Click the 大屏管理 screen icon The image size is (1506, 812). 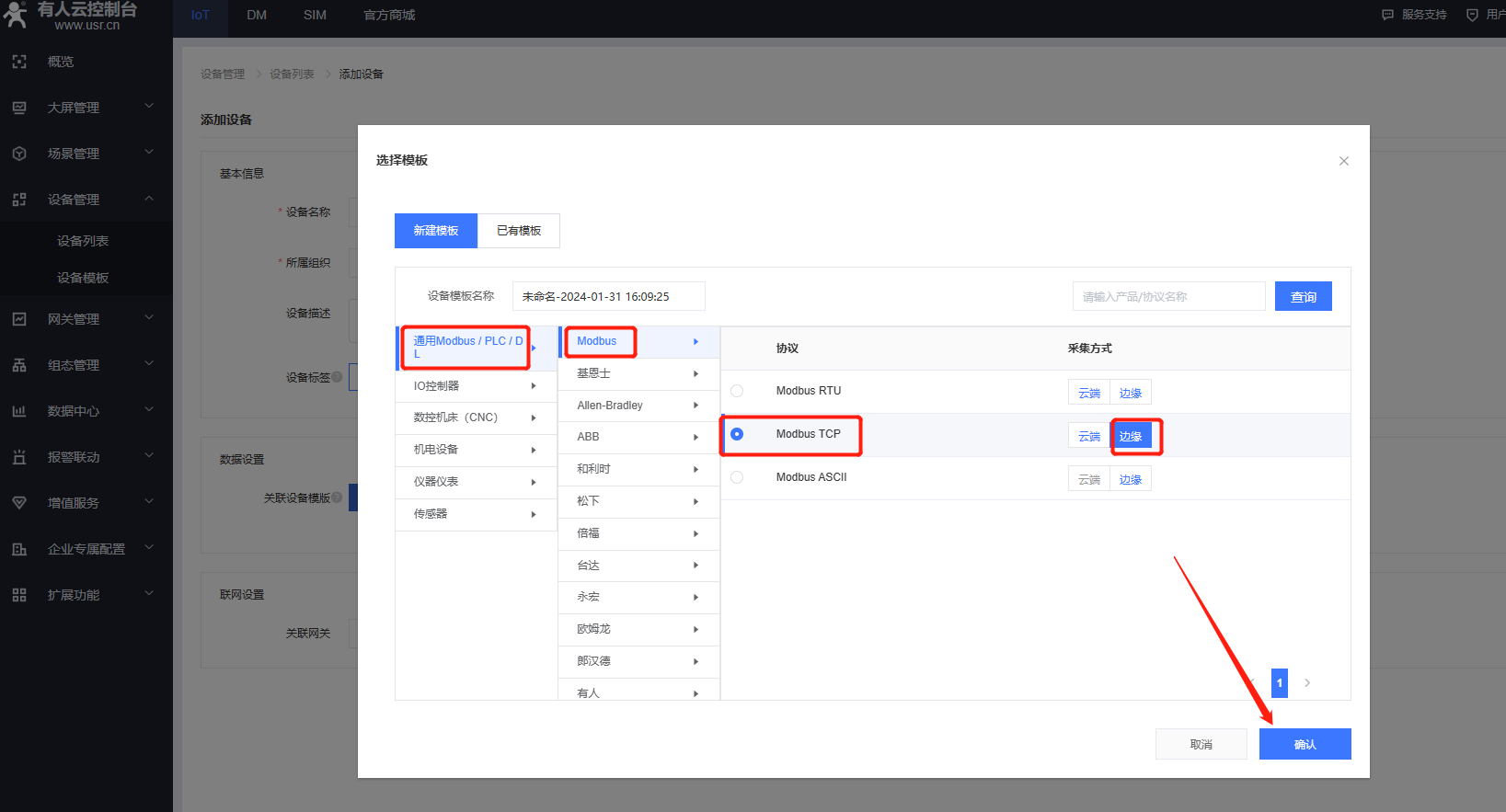(19, 108)
